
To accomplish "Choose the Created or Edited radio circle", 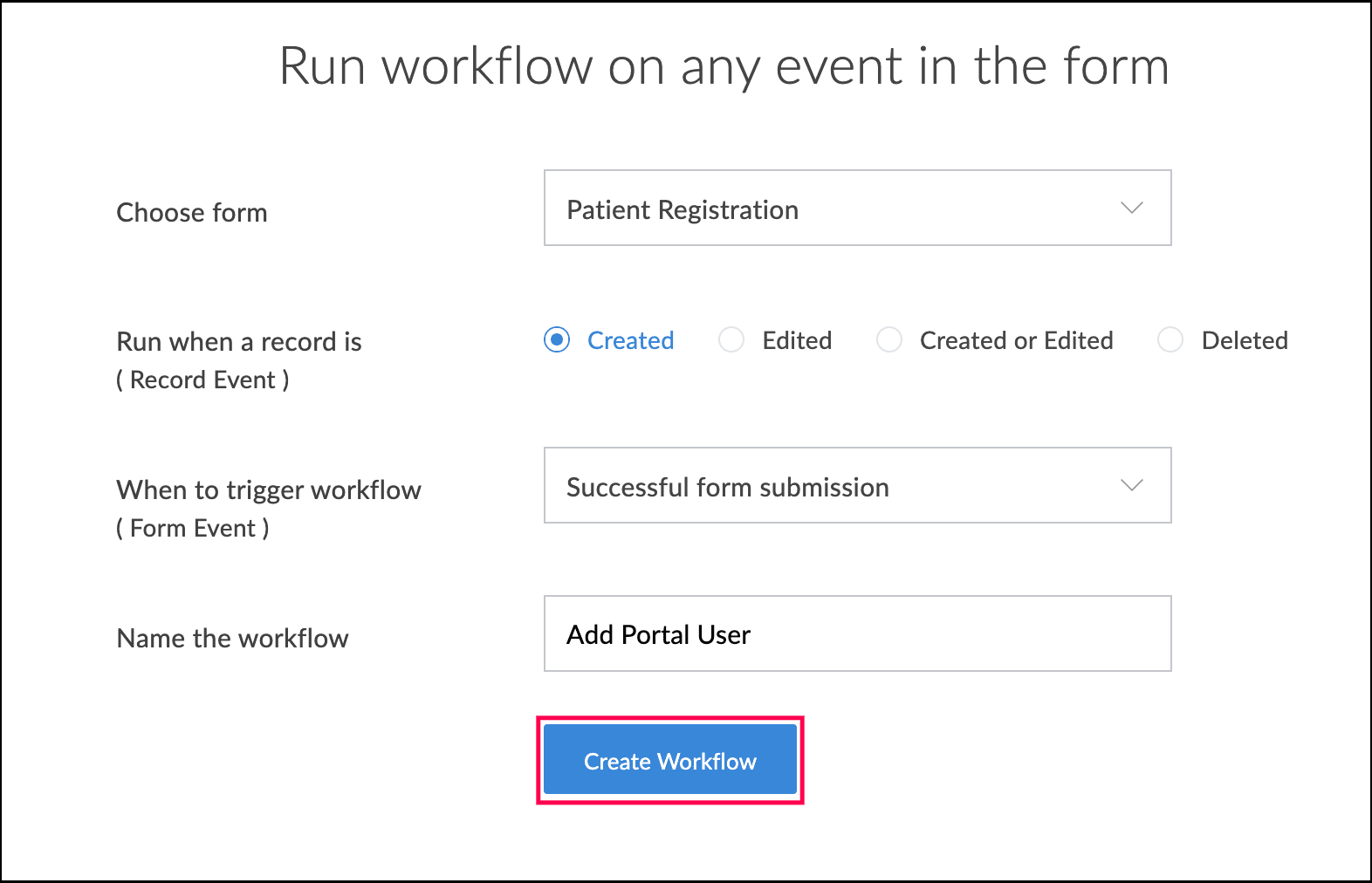I will (x=888, y=339).
